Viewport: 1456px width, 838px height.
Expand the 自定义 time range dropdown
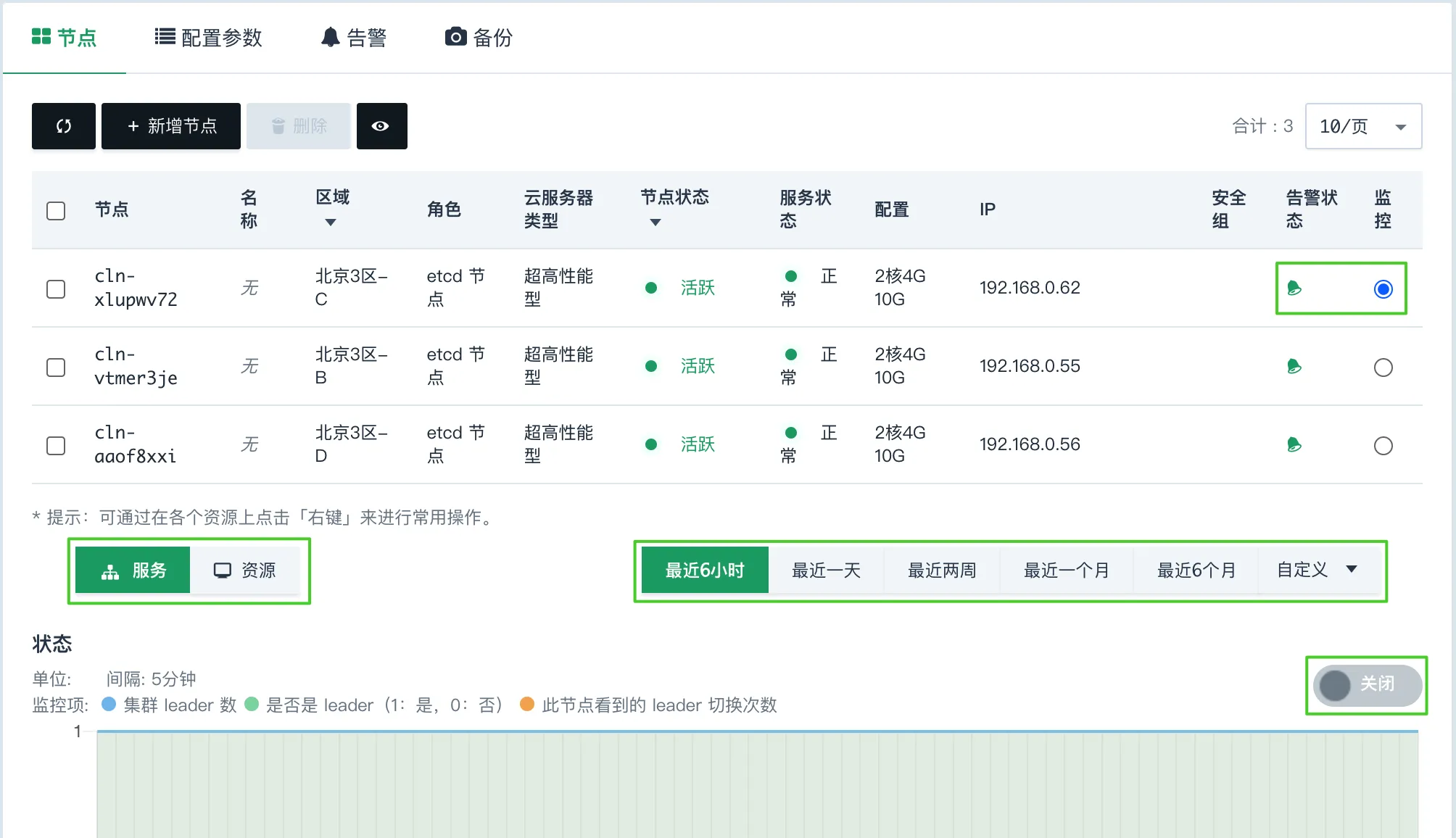pos(1318,571)
